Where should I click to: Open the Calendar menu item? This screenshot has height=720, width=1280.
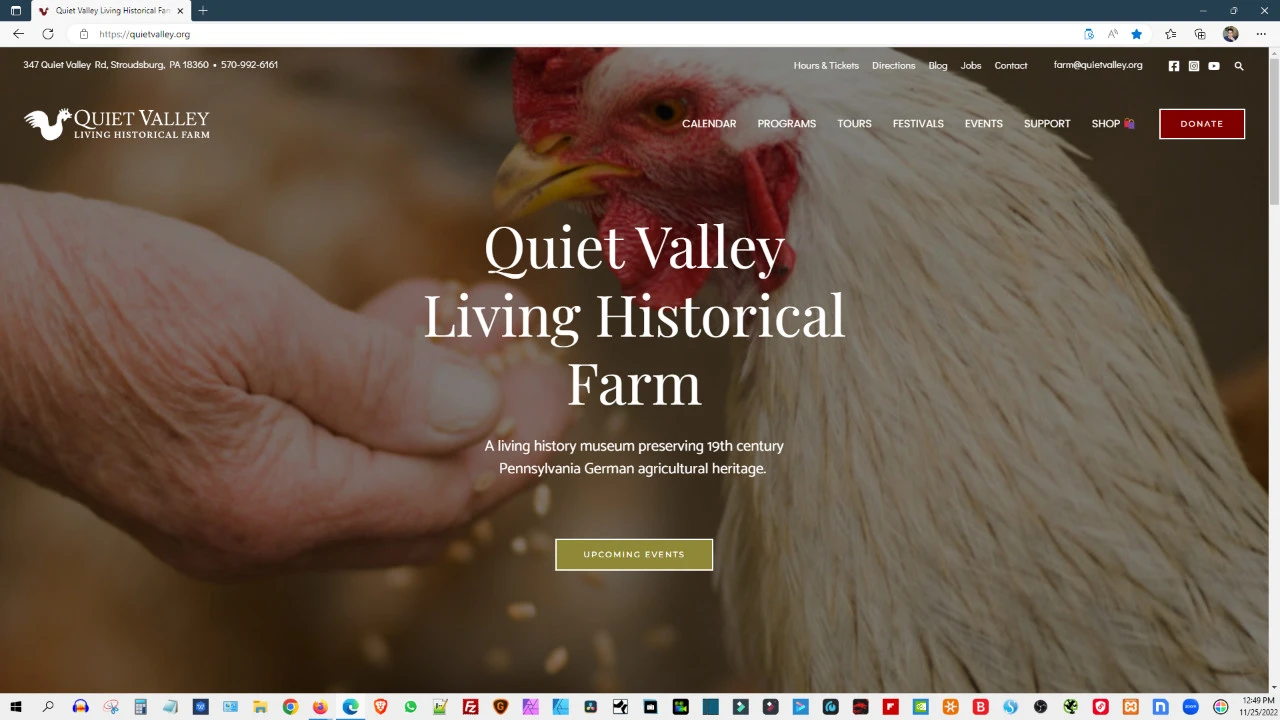pos(709,124)
